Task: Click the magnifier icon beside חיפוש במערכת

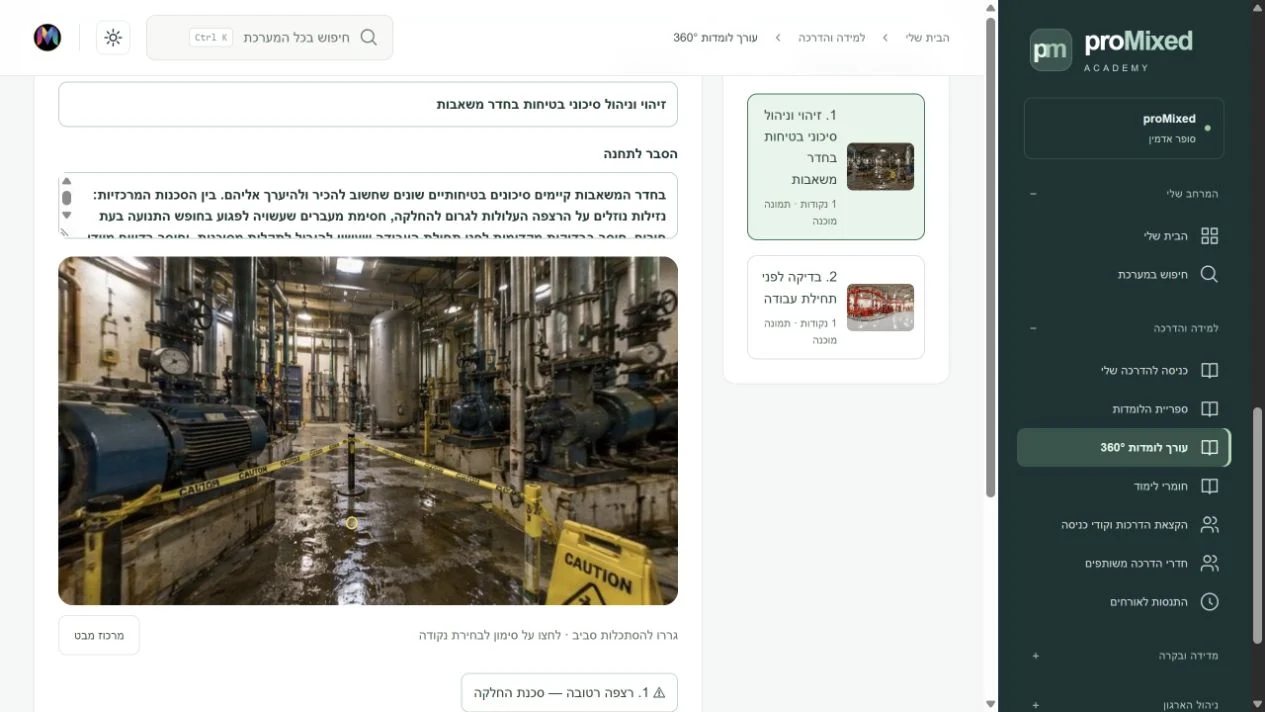Action: pos(1209,274)
